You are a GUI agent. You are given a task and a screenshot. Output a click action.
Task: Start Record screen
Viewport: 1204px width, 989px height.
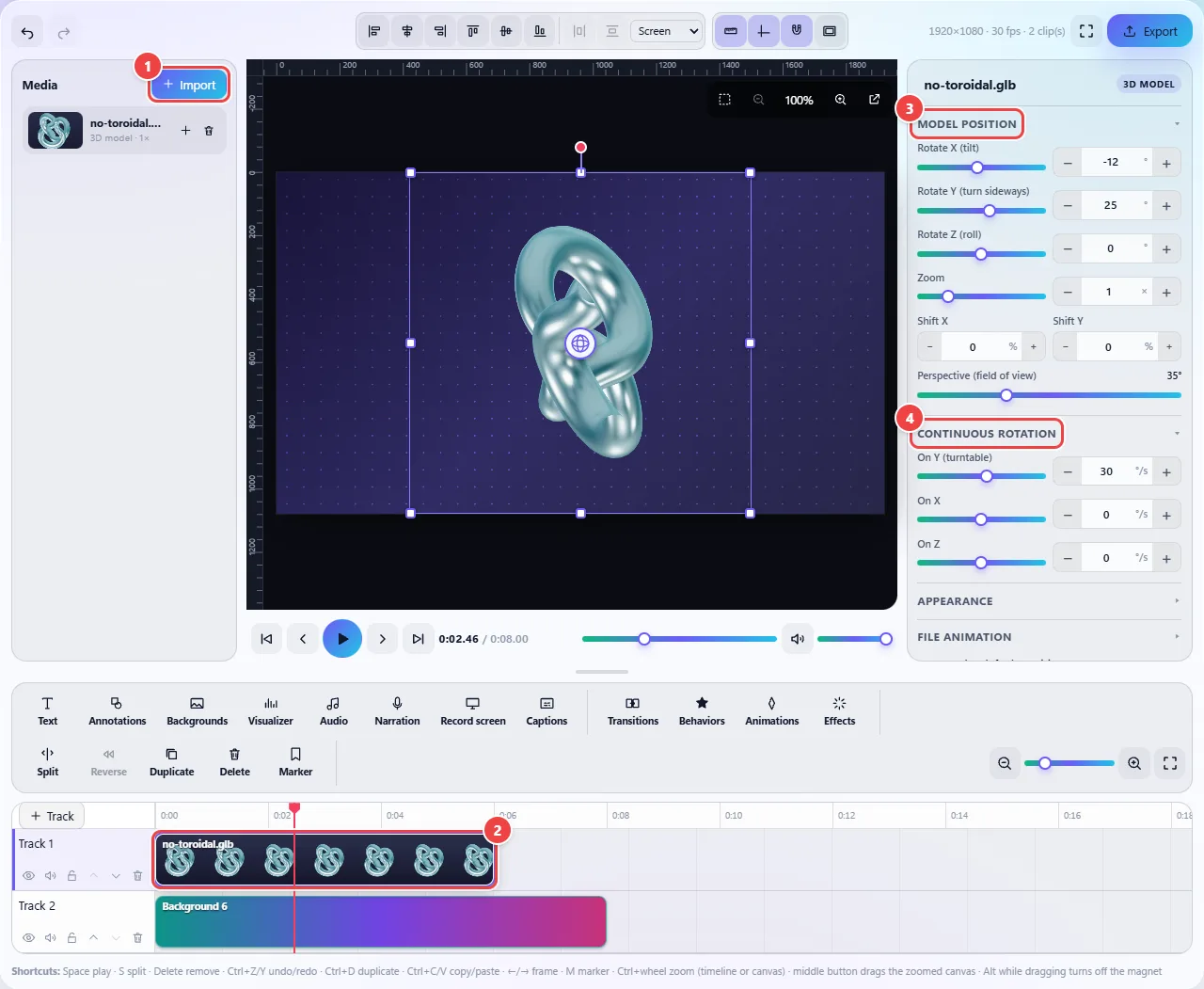pyautogui.click(x=473, y=711)
